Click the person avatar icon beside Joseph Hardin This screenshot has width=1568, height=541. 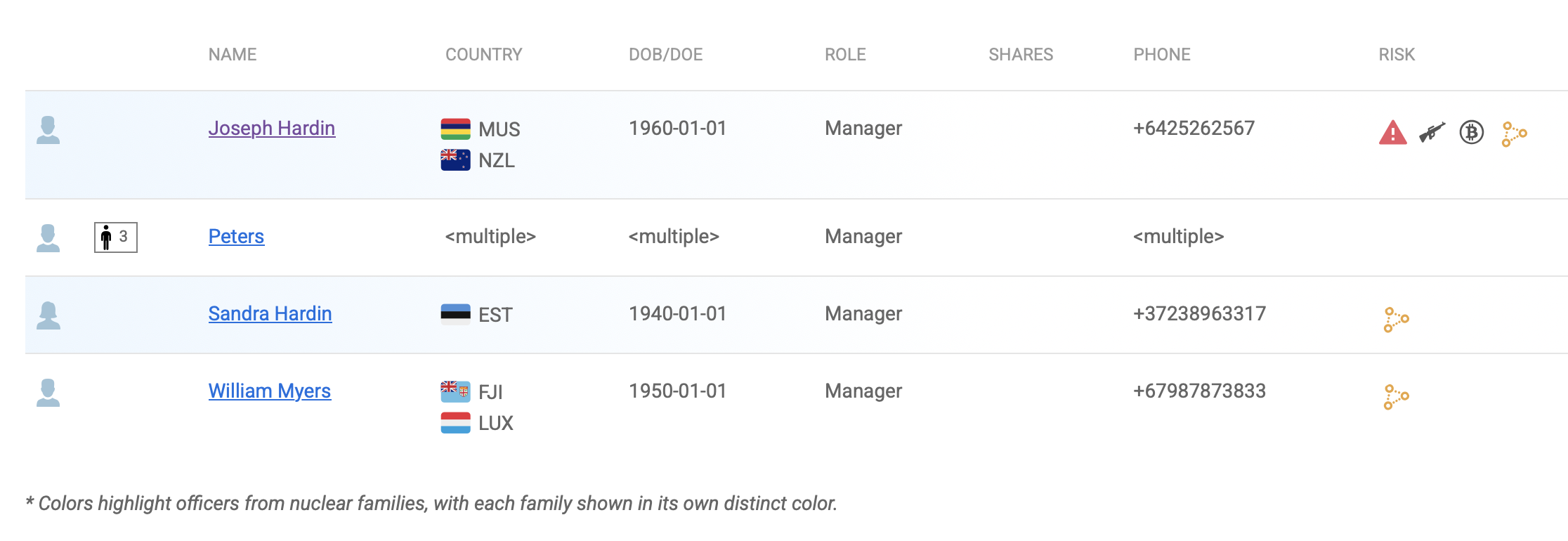point(48,130)
